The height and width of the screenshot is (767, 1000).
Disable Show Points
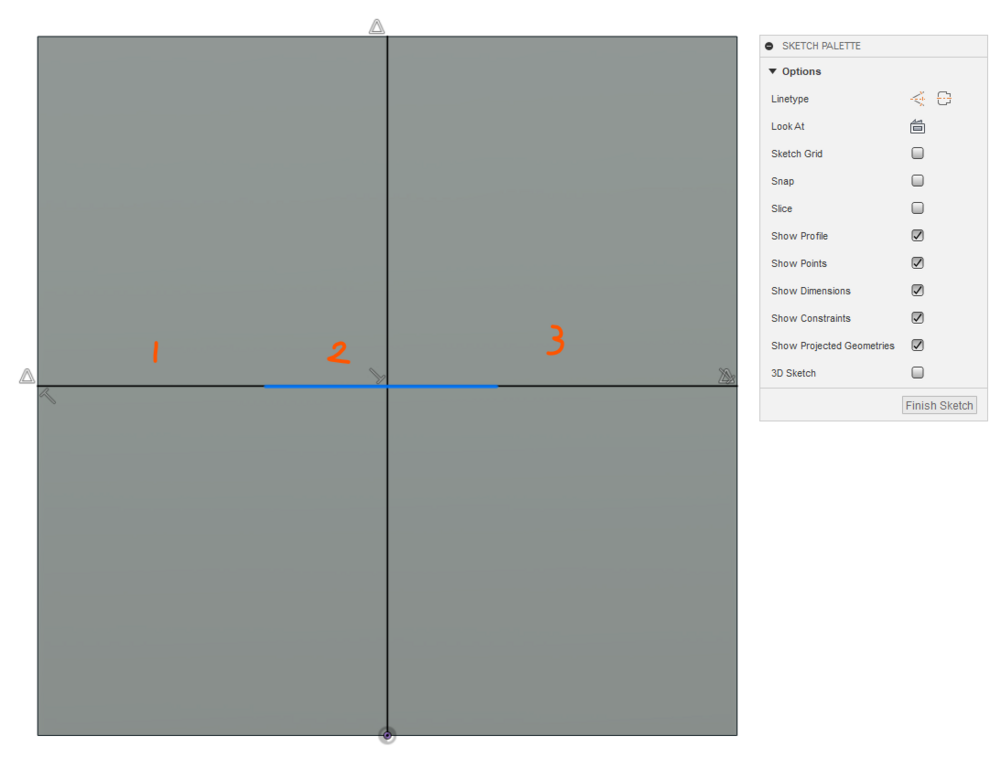point(917,263)
